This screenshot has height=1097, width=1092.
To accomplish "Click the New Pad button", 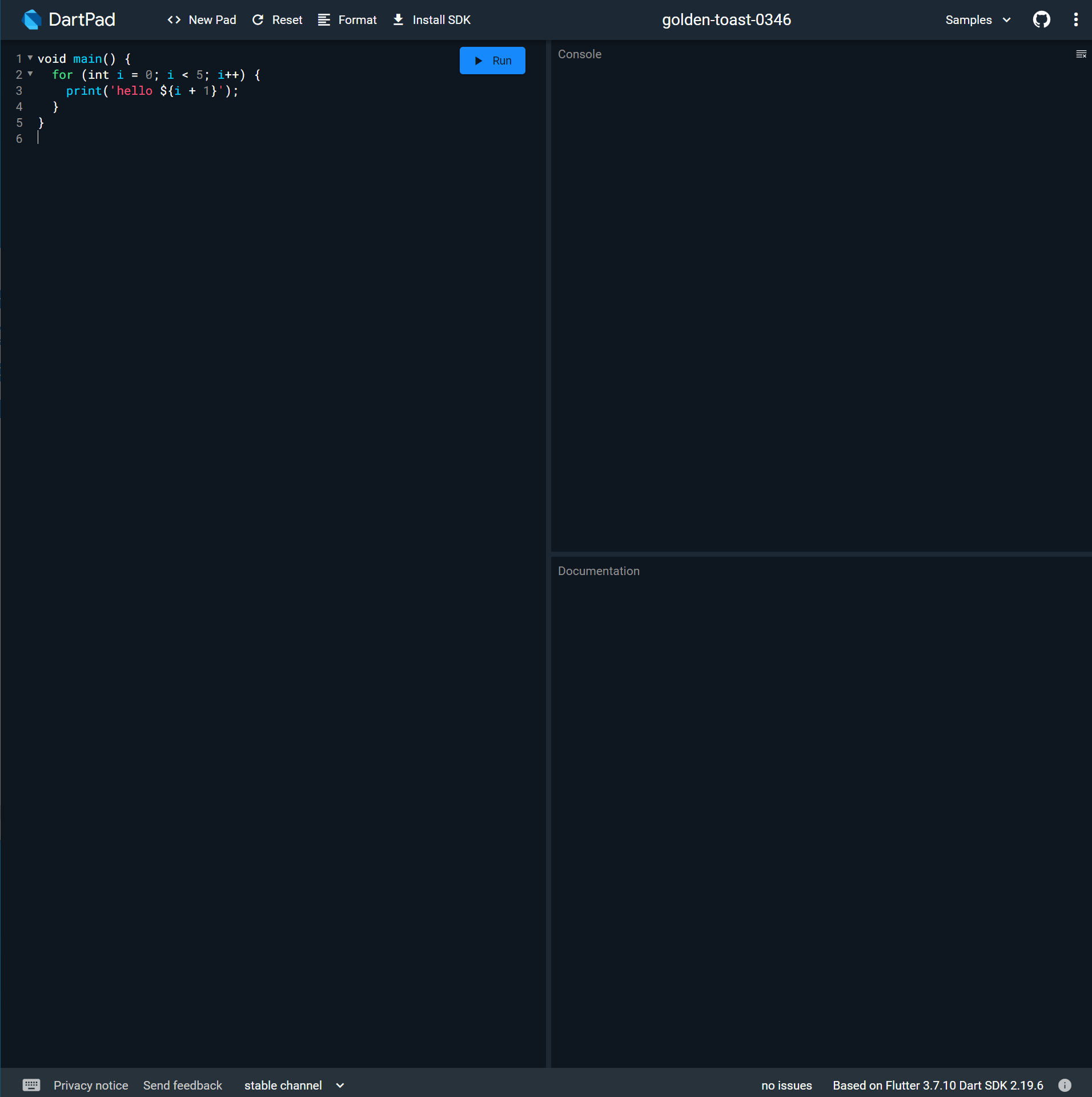I will click(202, 20).
